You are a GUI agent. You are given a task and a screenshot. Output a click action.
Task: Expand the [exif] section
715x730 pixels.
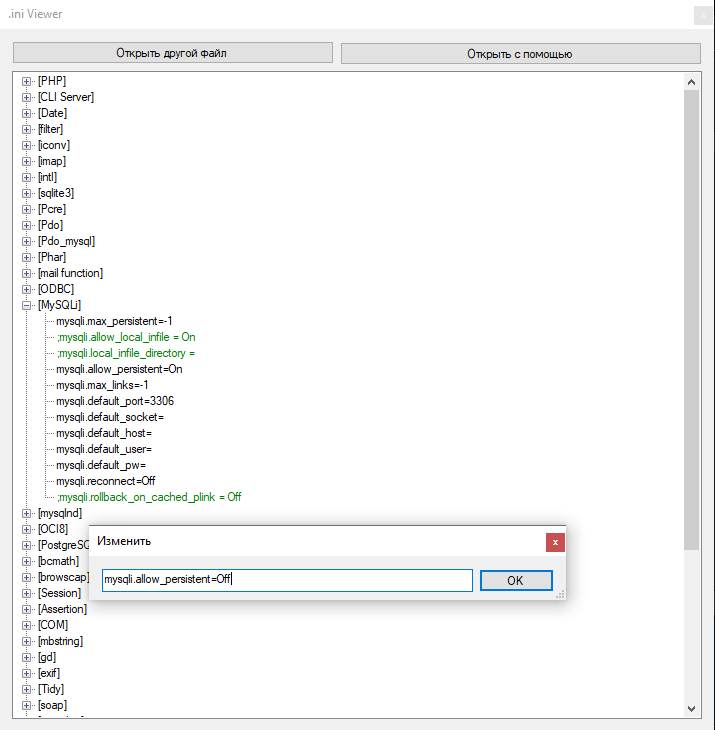click(27, 673)
